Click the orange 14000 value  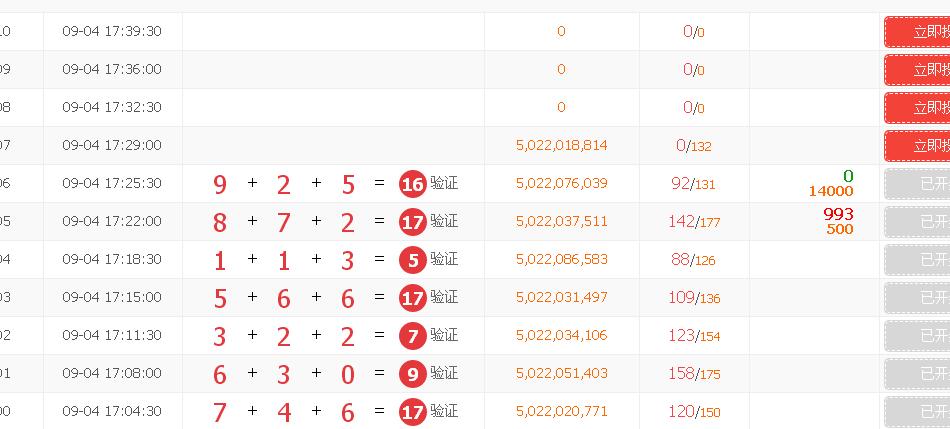831,191
